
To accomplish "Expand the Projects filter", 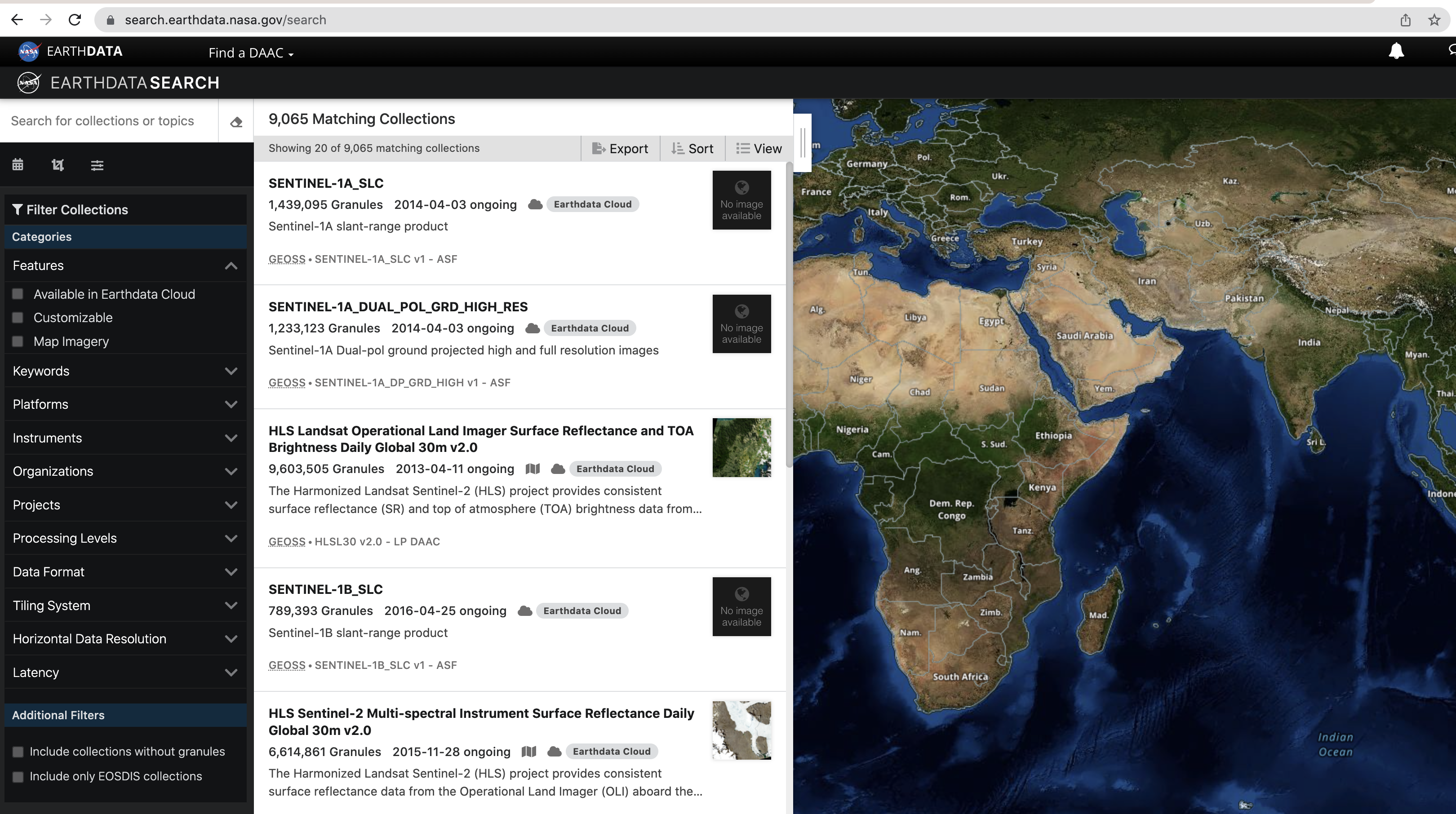I will 125,505.
